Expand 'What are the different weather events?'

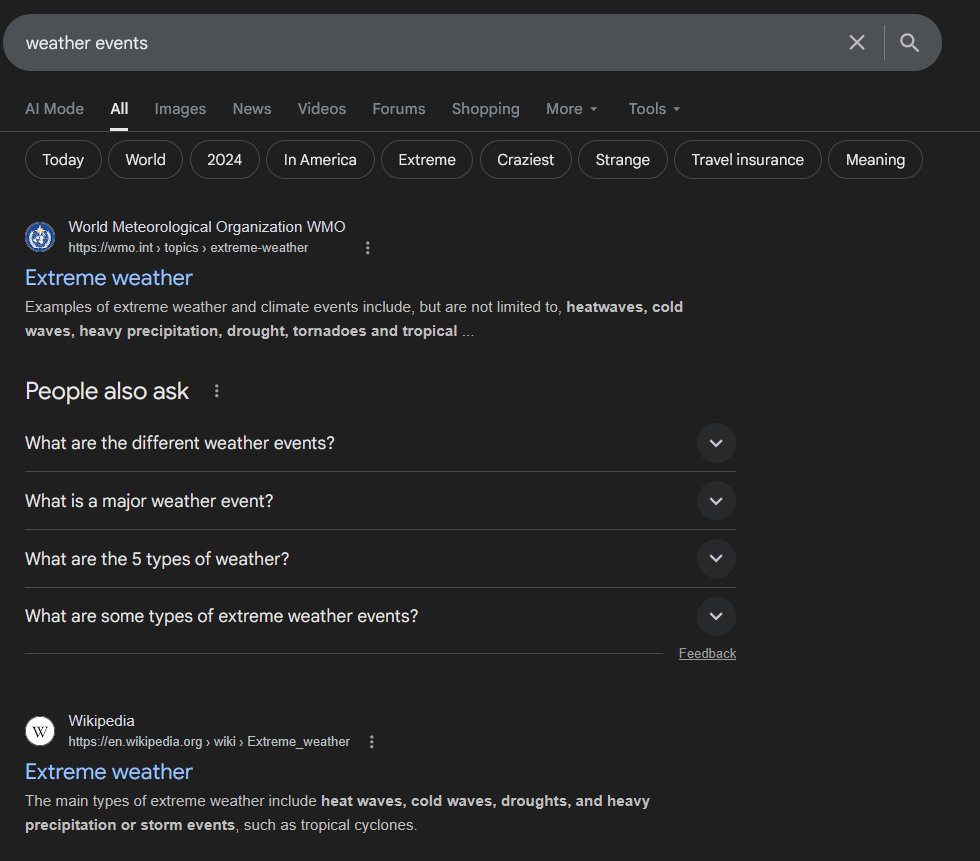point(380,443)
